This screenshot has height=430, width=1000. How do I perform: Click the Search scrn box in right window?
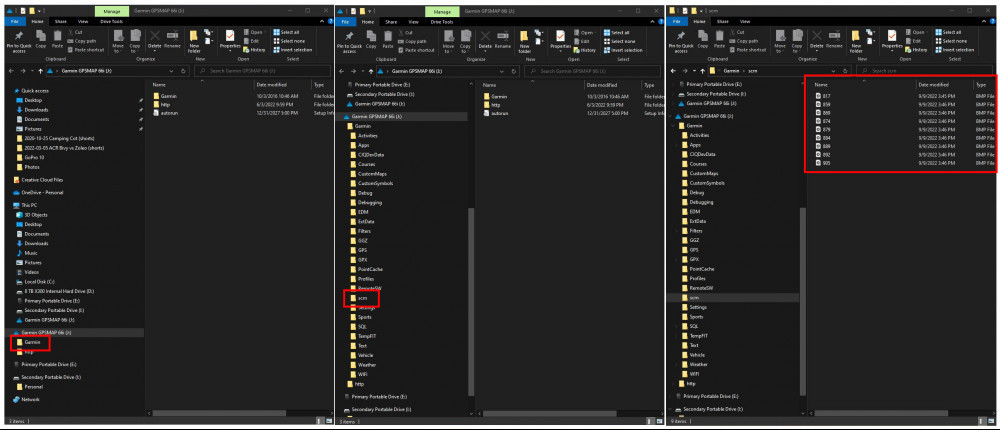pyautogui.click(x=925, y=71)
